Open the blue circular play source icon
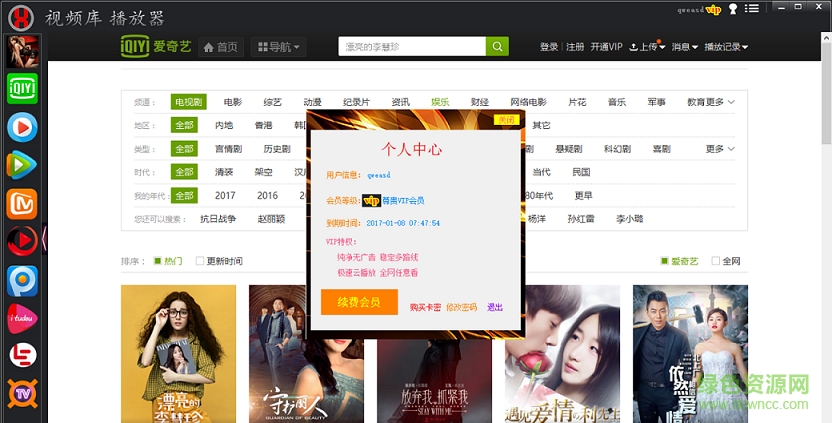 (x=22, y=127)
